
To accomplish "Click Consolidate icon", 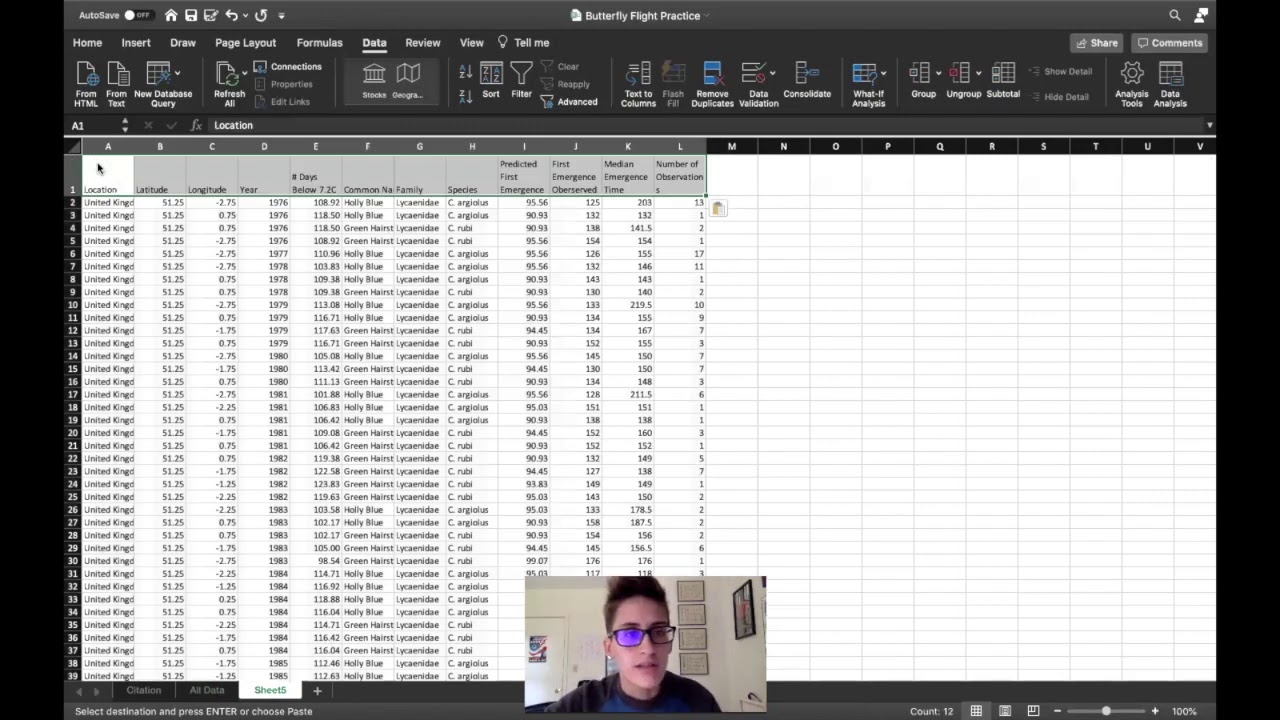I will coord(807,81).
